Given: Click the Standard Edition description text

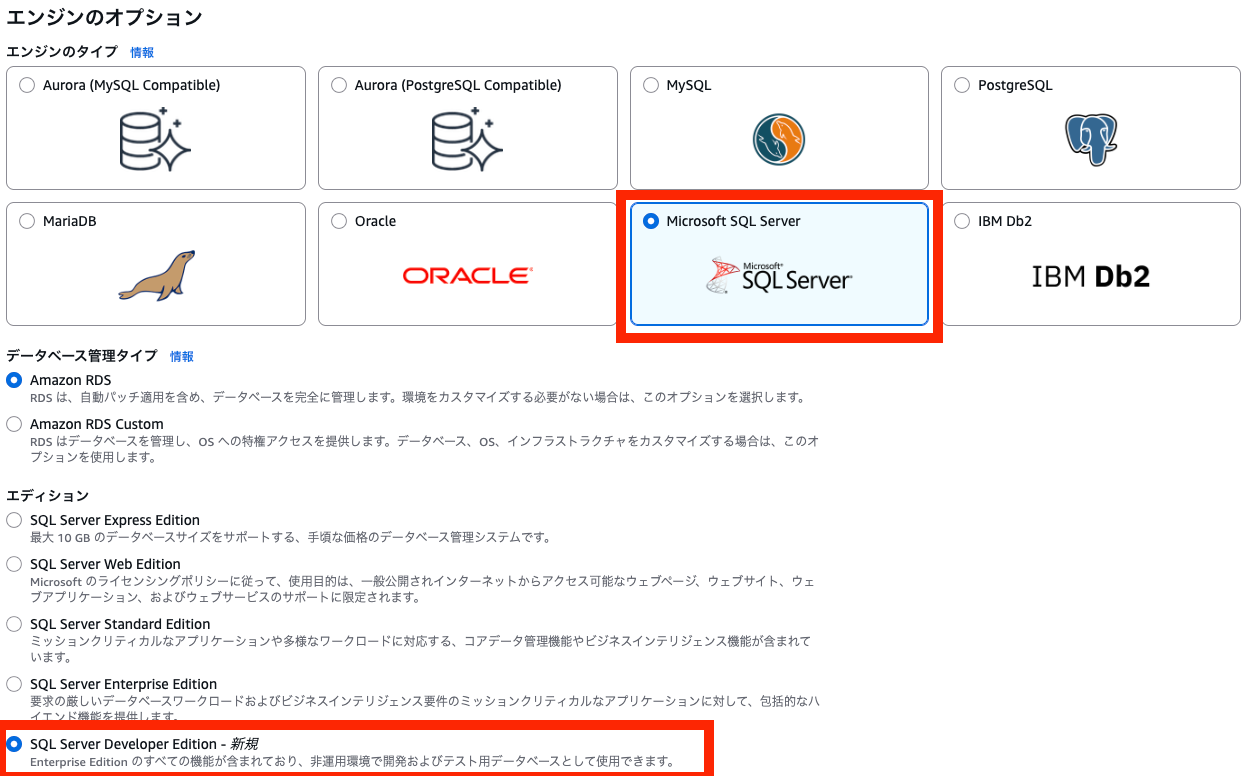Looking at the screenshot, I should pos(421,649).
